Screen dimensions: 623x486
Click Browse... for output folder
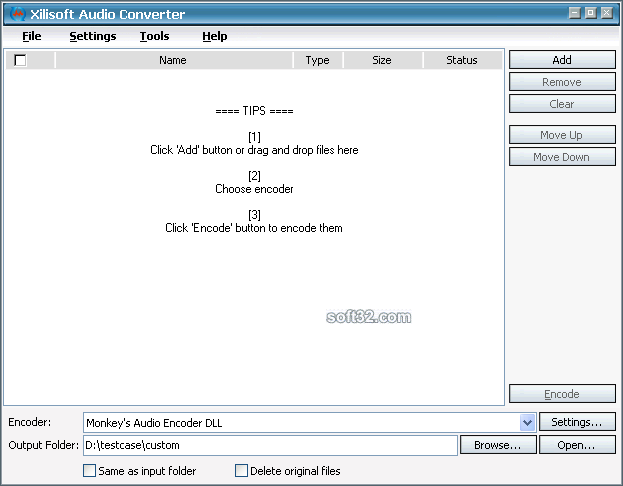[498, 445]
